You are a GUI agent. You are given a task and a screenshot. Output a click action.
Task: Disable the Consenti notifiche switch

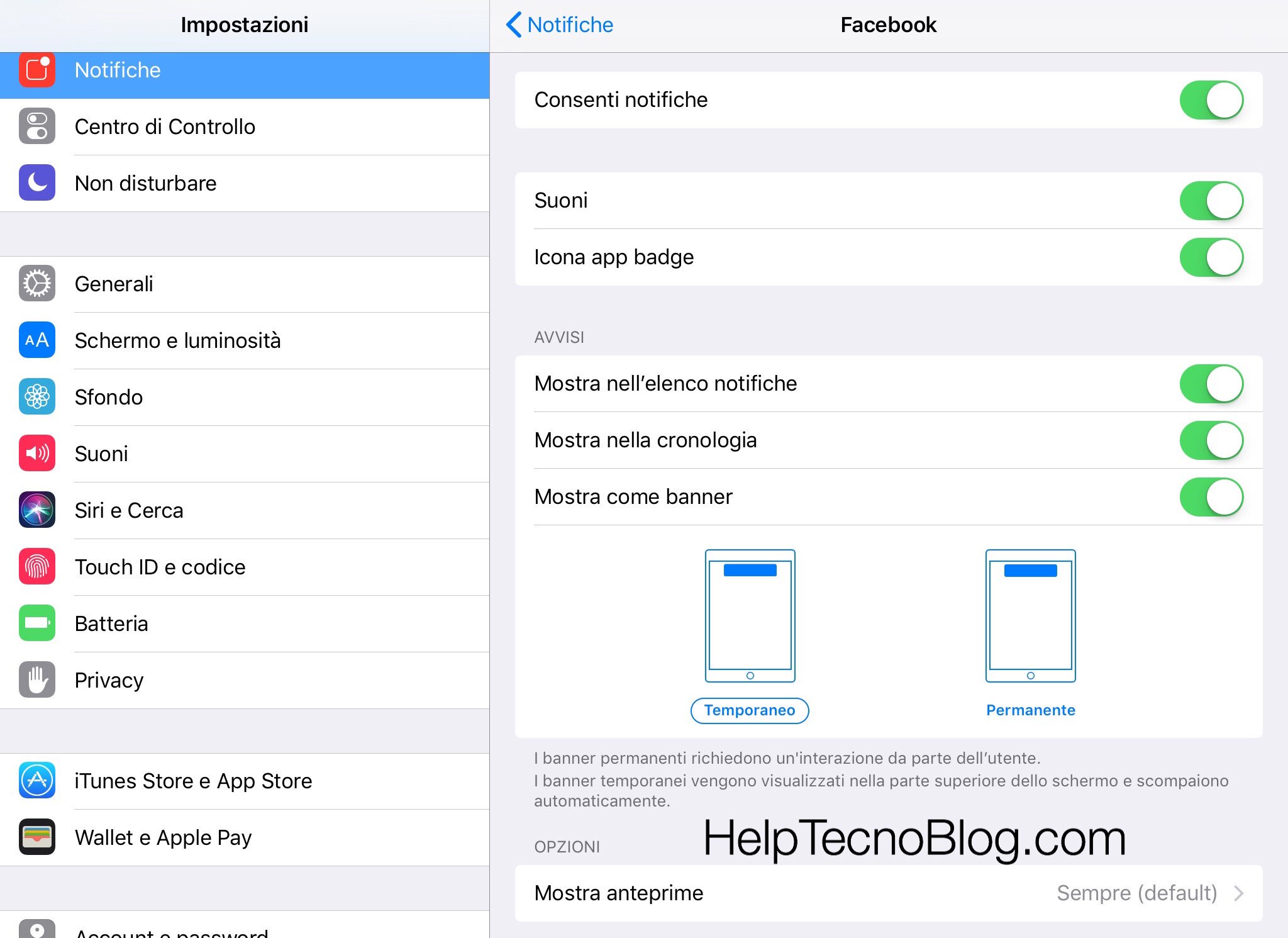click(x=1211, y=100)
